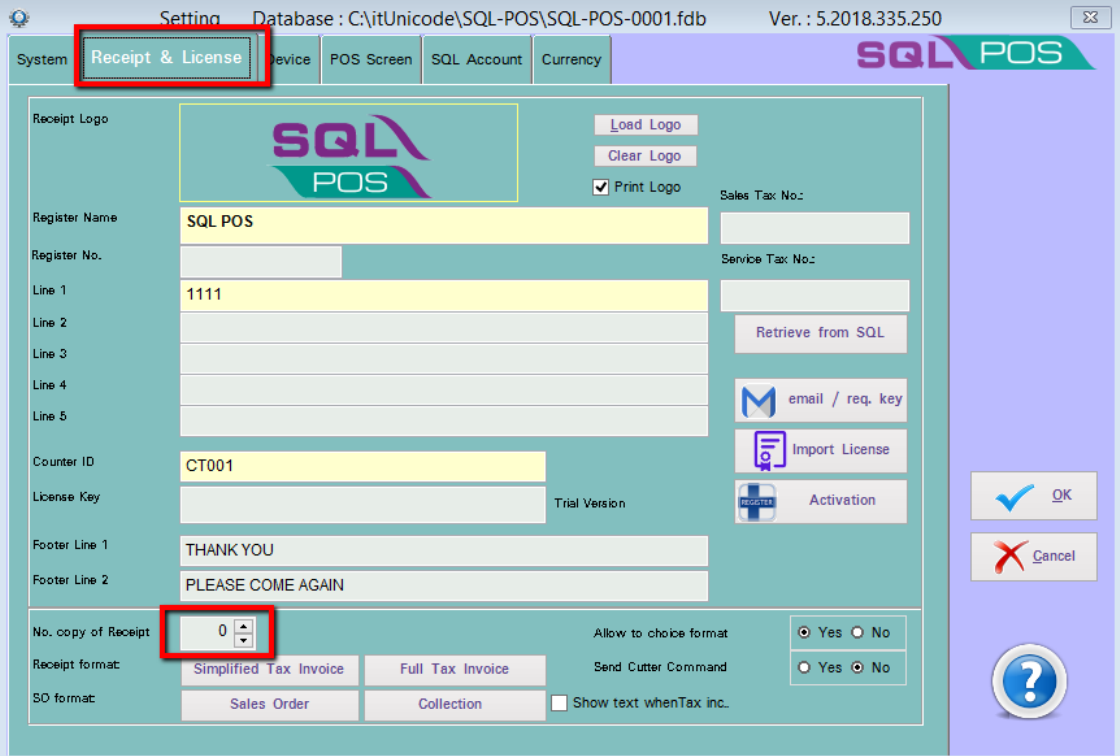Screen dimensions: 1120x756
Task: Click the Import License certificate icon
Action: click(767, 450)
